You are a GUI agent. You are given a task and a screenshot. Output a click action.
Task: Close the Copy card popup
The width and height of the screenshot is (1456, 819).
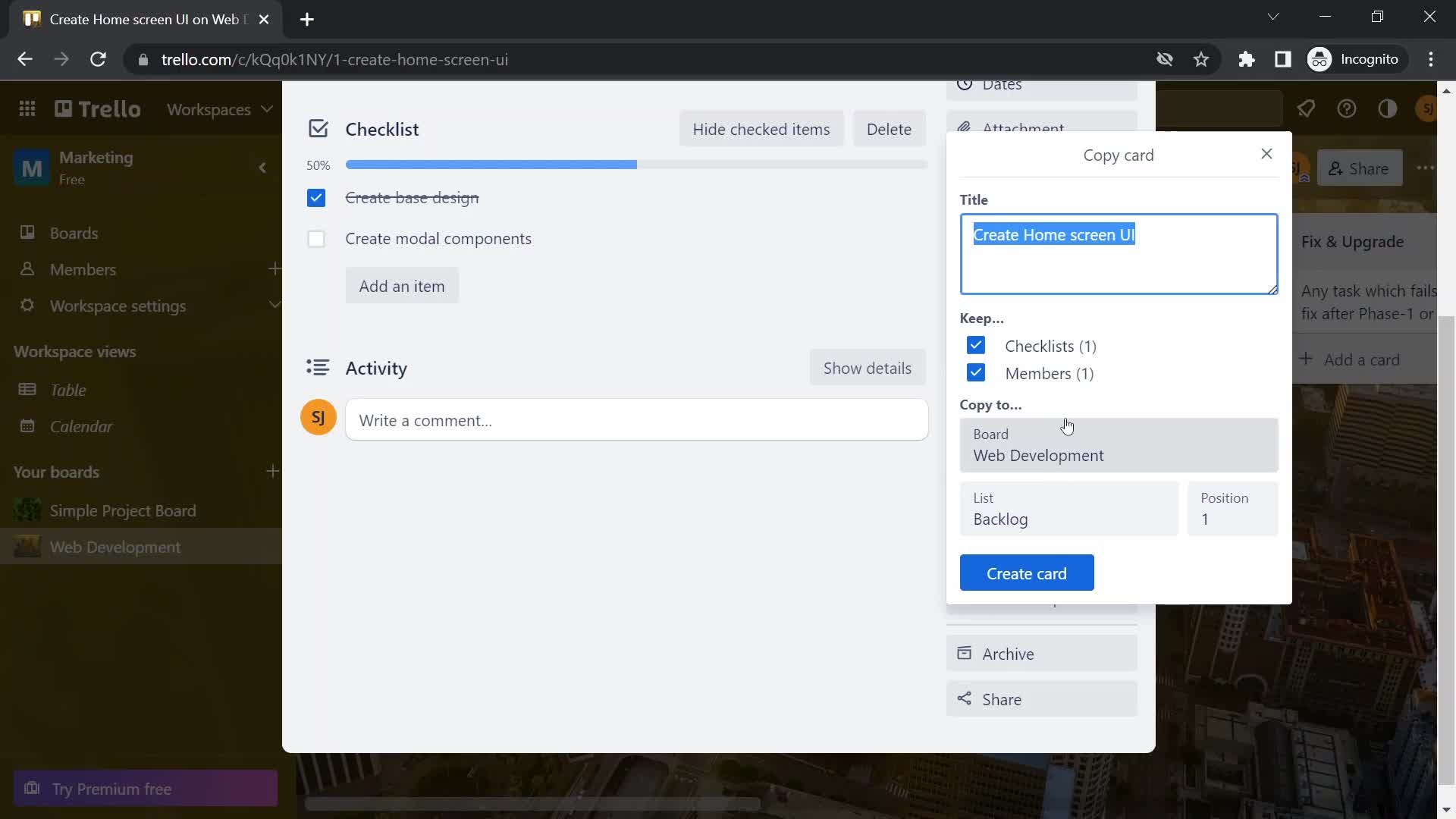point(1266,154)
